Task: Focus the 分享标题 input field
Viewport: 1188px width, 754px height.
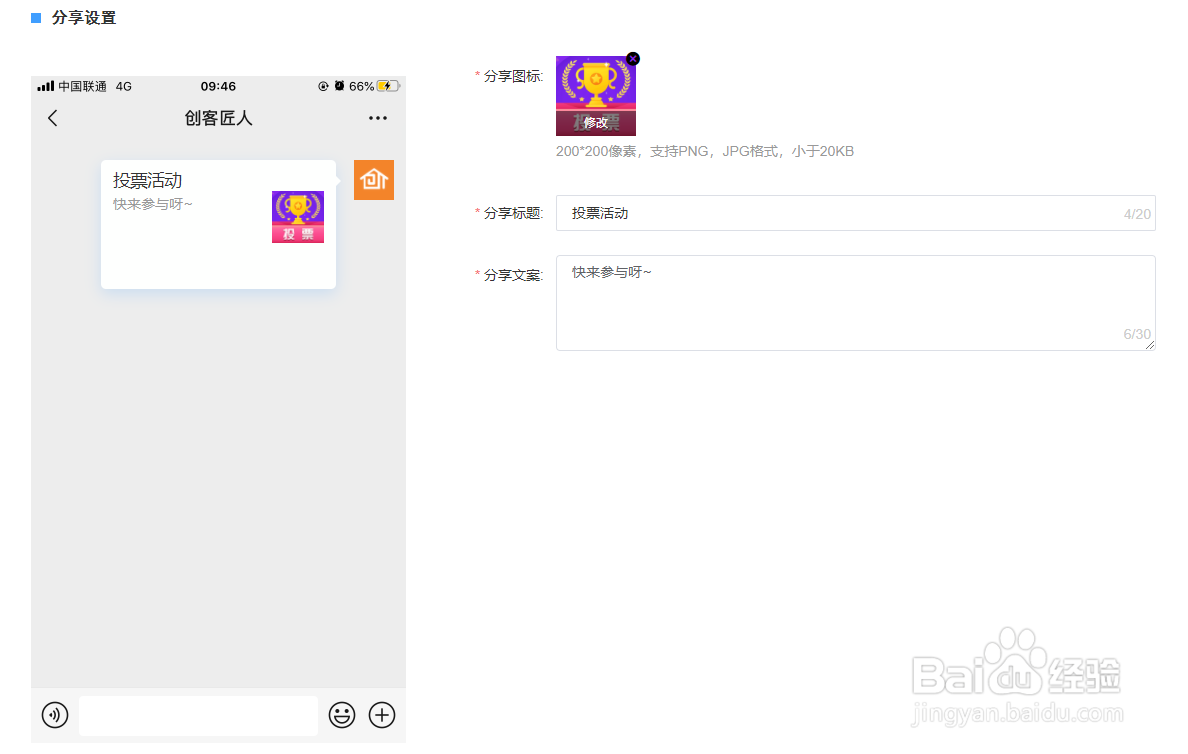Action: coord(855,213)
